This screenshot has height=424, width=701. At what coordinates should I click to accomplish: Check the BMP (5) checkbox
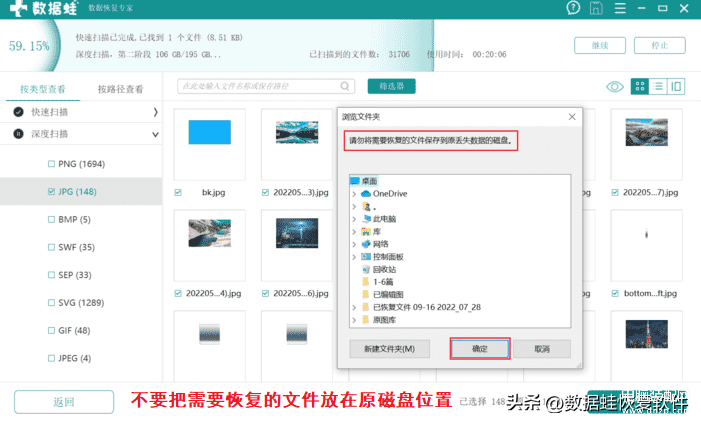(51, 220)
